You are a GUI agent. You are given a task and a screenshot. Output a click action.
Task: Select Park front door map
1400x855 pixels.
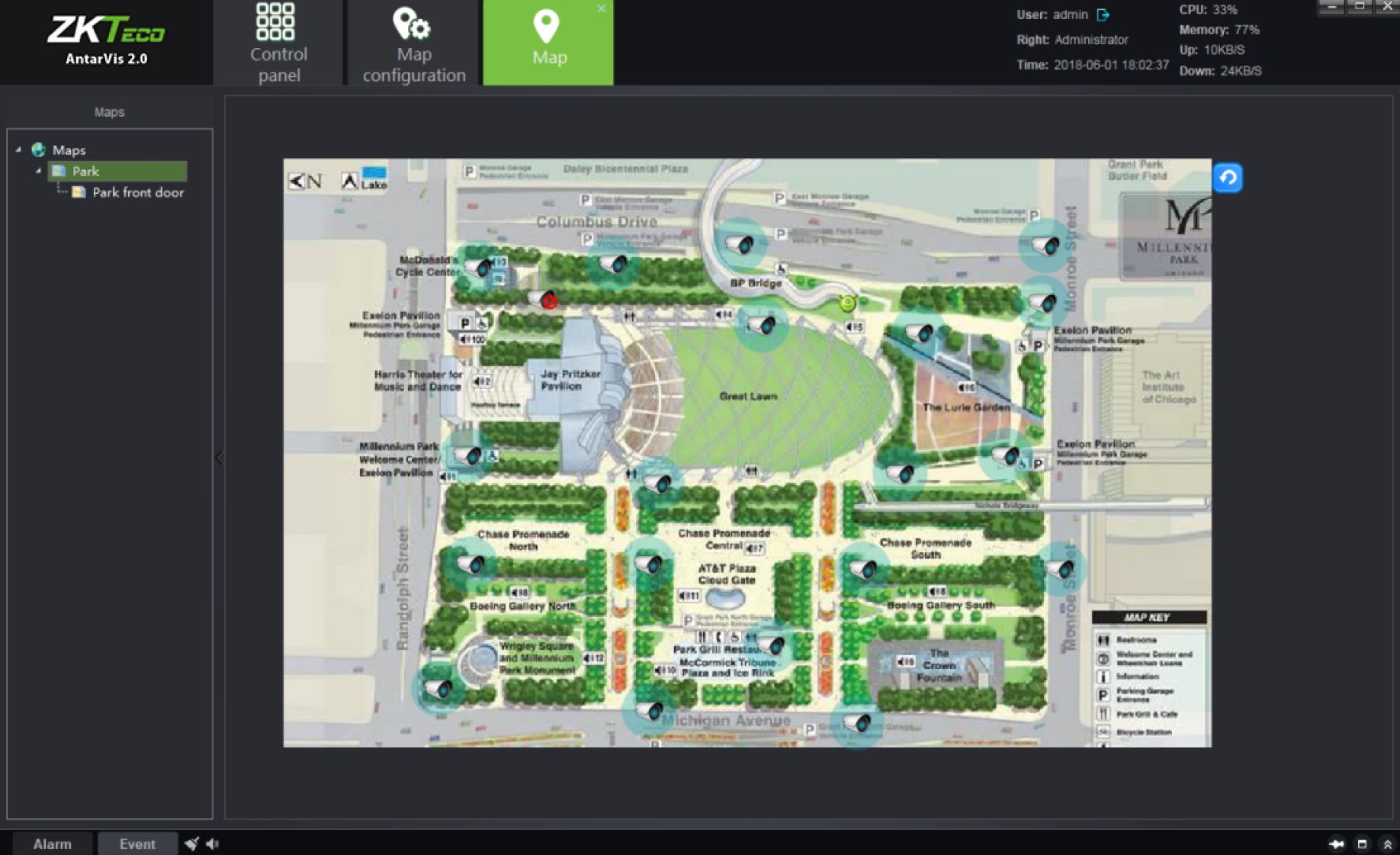137,192
